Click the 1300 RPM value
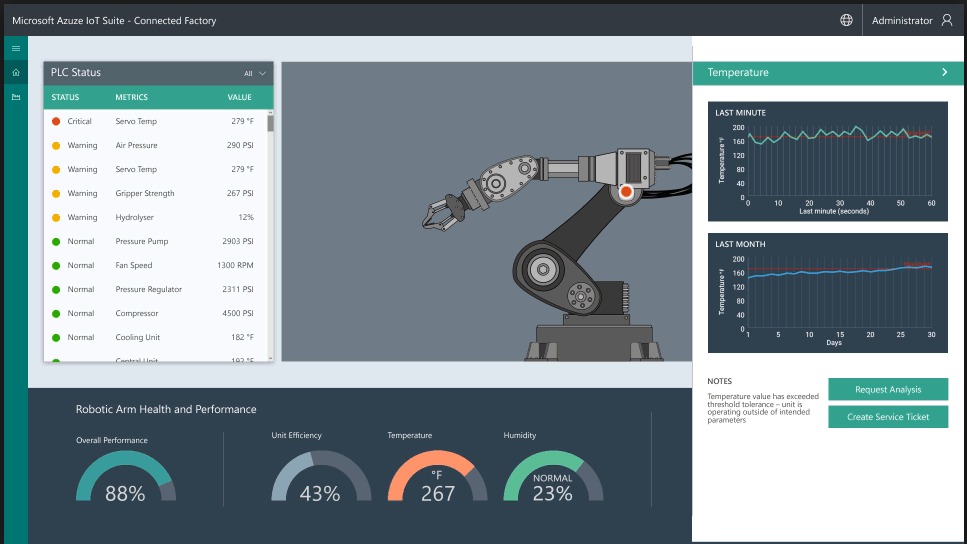This screenshot has height=544, width=967. tap(235, 266)
